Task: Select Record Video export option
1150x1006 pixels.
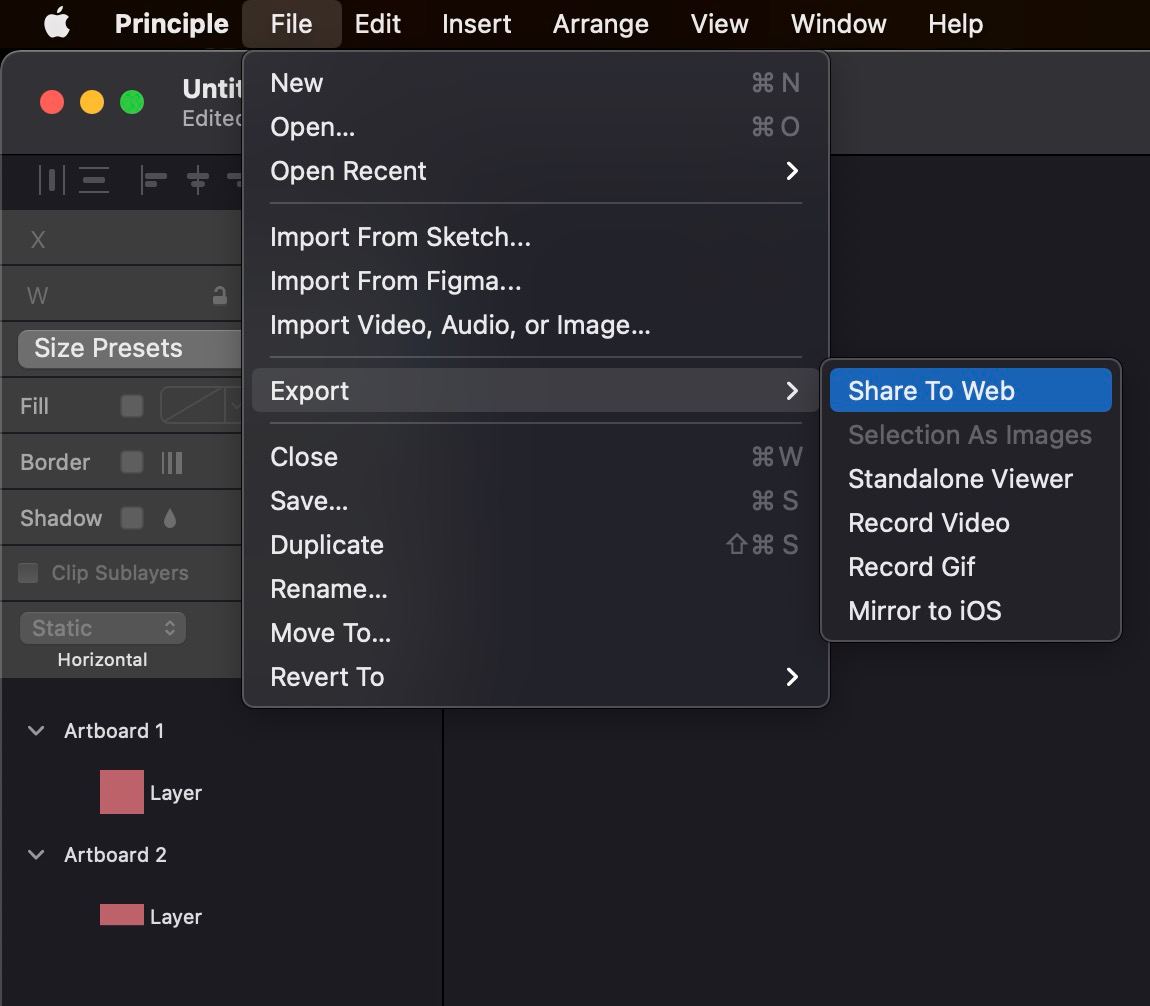Action: (x=970, y=523)
